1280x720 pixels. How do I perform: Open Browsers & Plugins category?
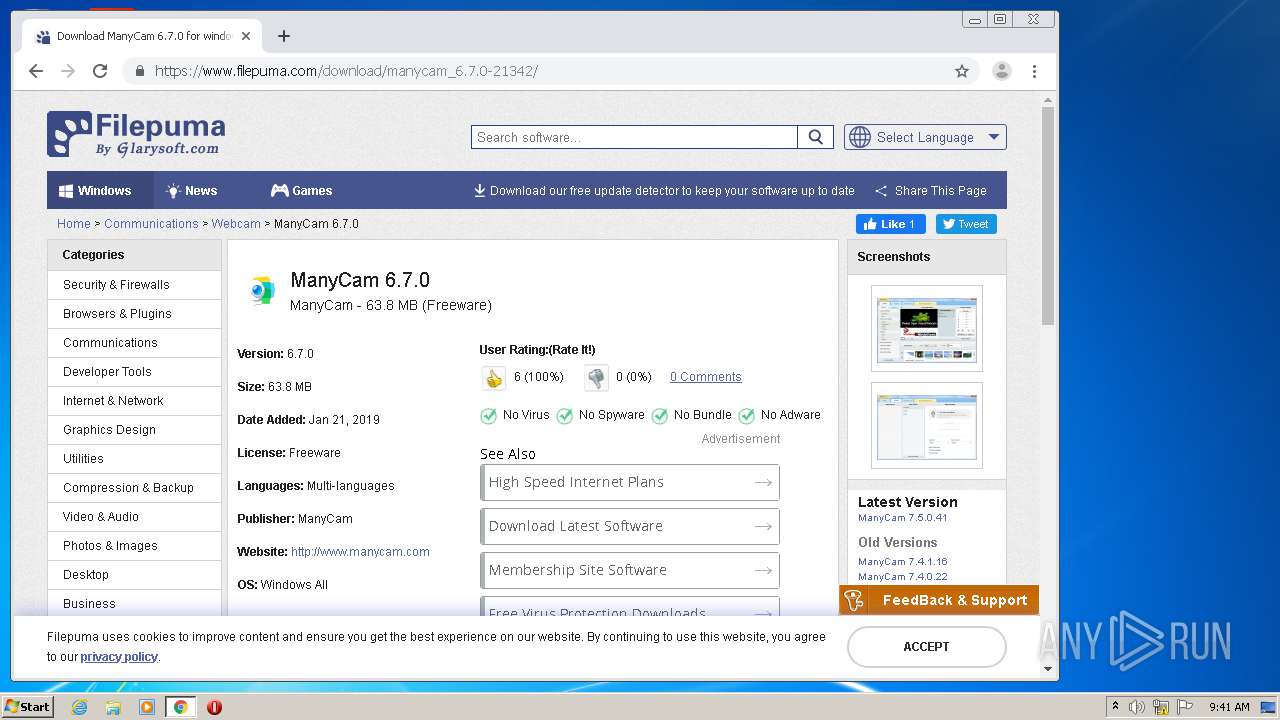click(x=134, y=313)
